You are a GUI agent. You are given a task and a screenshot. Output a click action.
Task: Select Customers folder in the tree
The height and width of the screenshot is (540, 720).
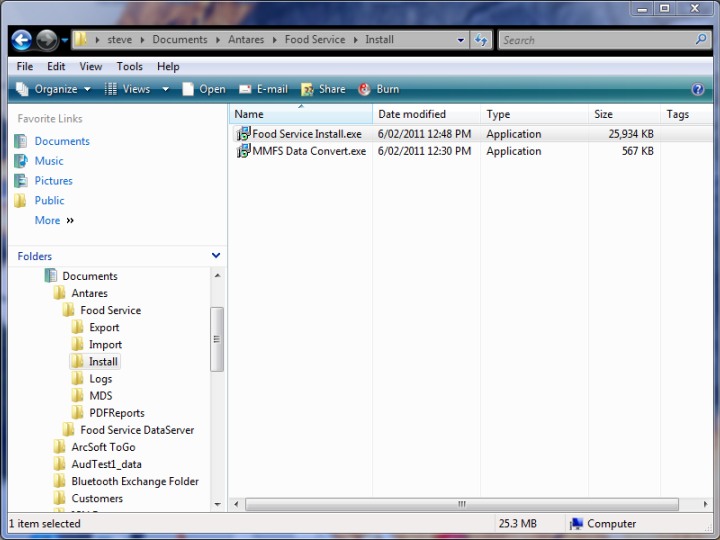(x=97, y=498)
